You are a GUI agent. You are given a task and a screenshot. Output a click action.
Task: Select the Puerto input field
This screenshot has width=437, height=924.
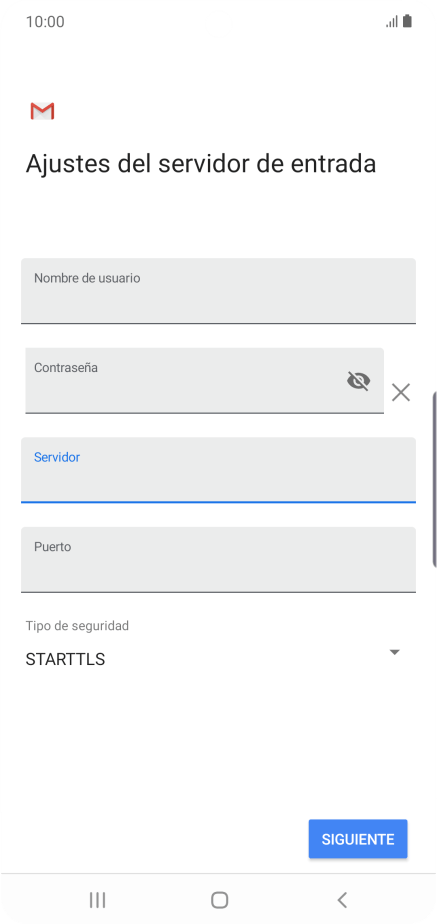(218, 560)
